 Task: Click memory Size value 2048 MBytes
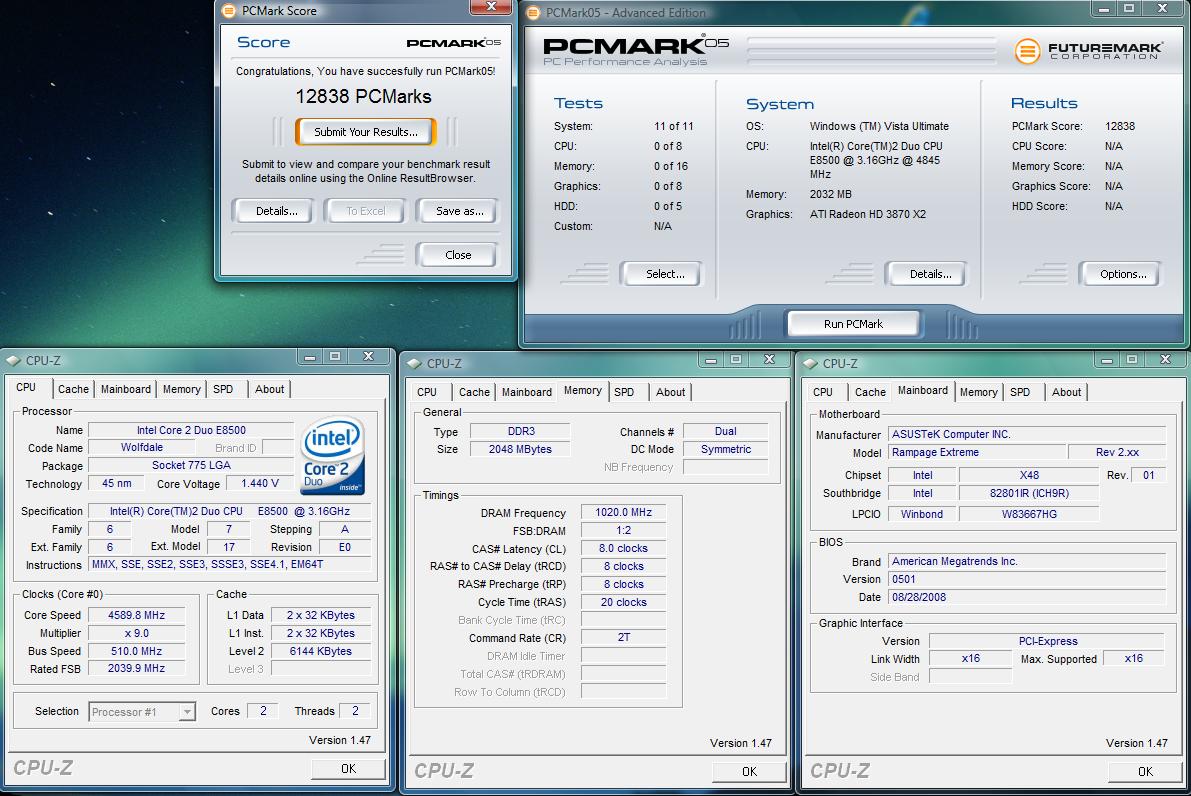tap(520, 449)
